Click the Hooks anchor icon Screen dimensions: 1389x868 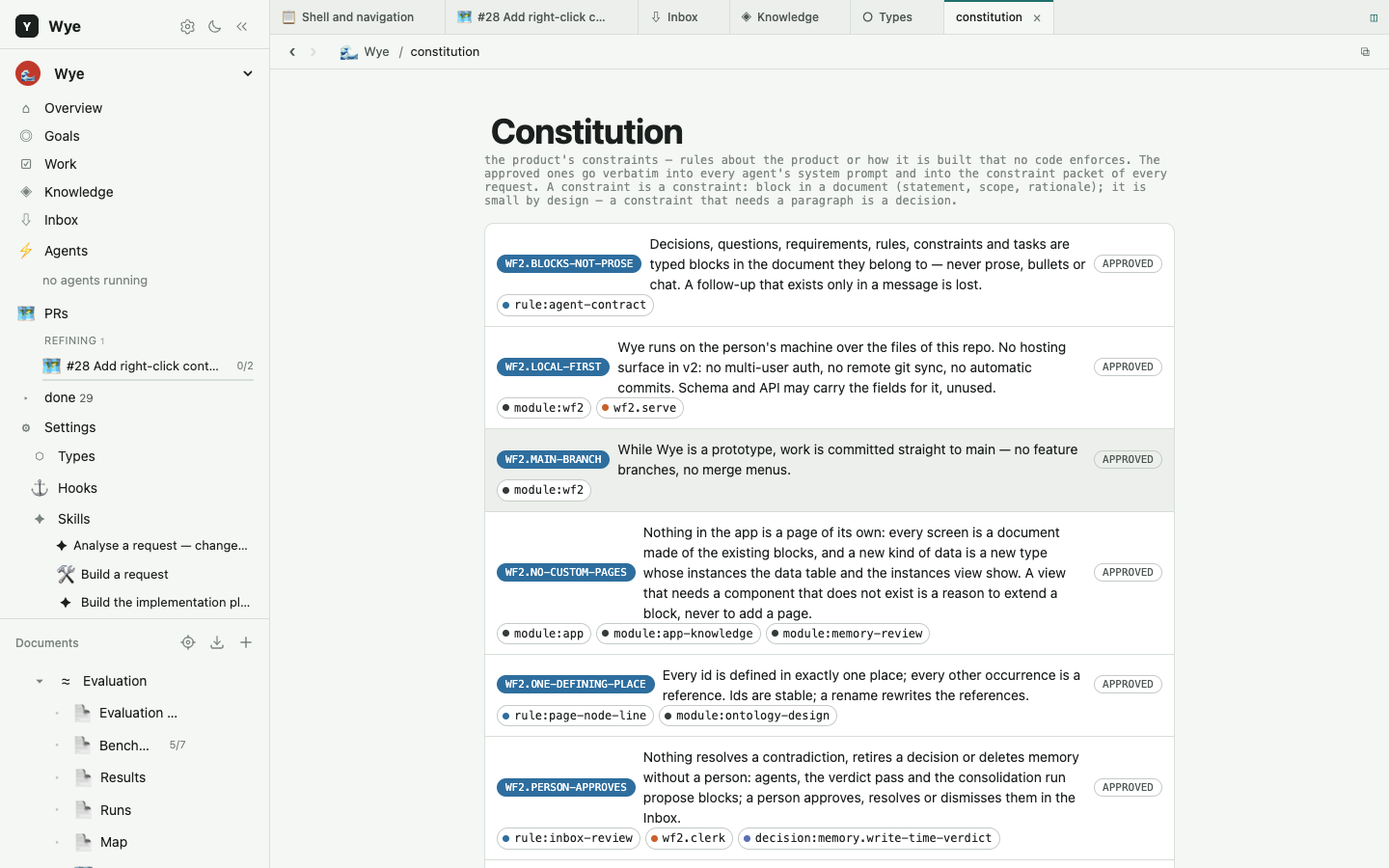click(40, 488)
